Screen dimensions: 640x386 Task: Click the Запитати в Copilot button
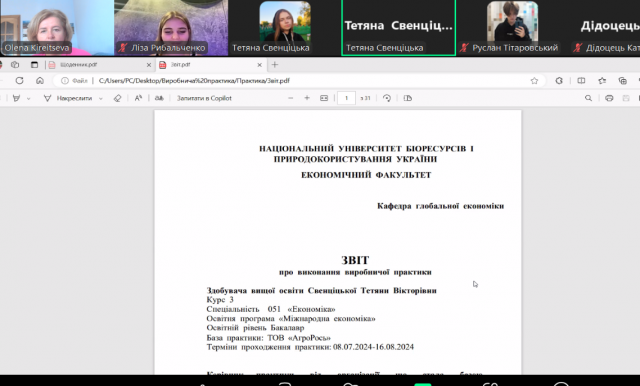click(x=204, y=98)
